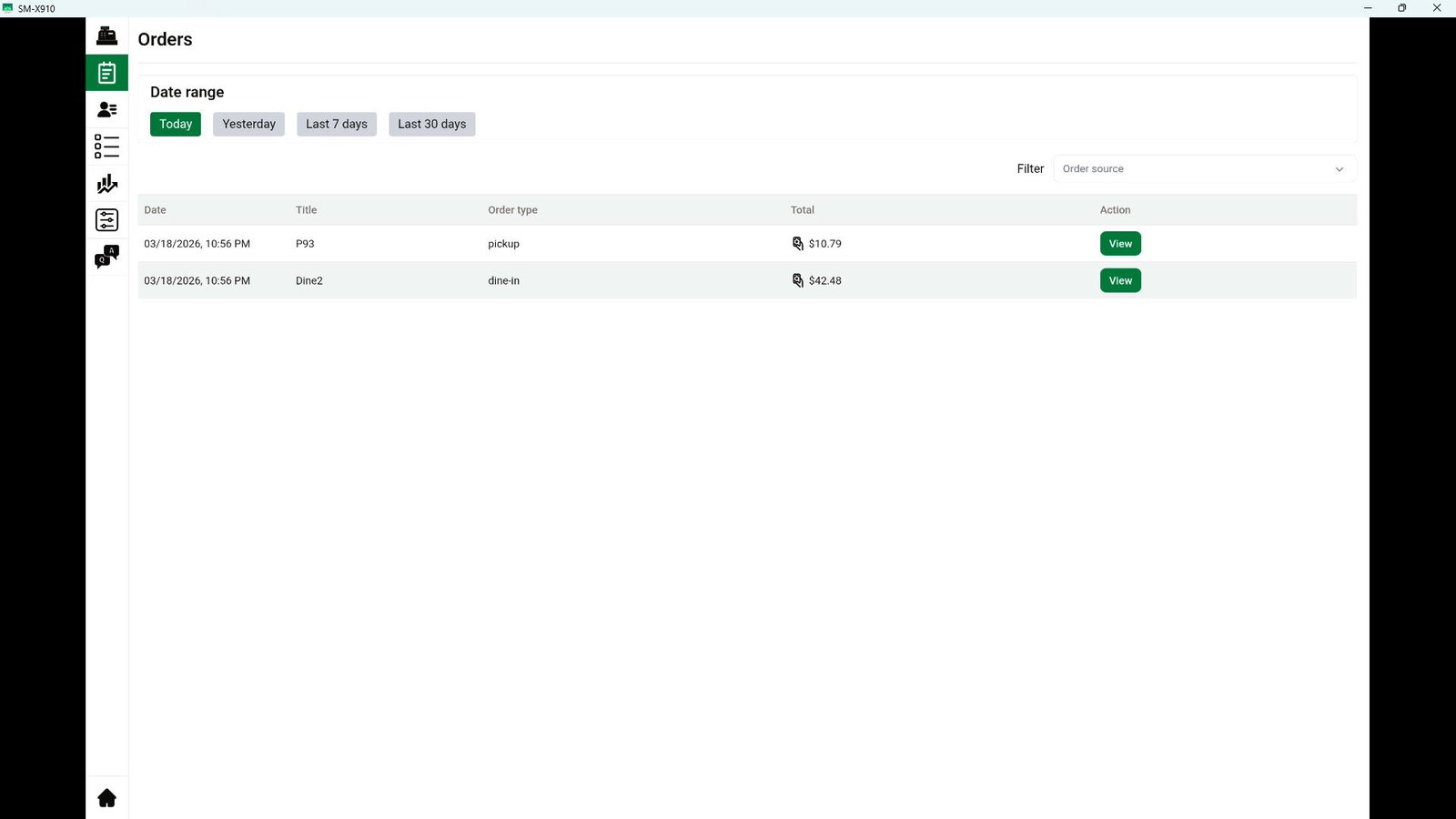Click the receipt icon beside $10.79

pyautogui.click(x=797, y=244)
